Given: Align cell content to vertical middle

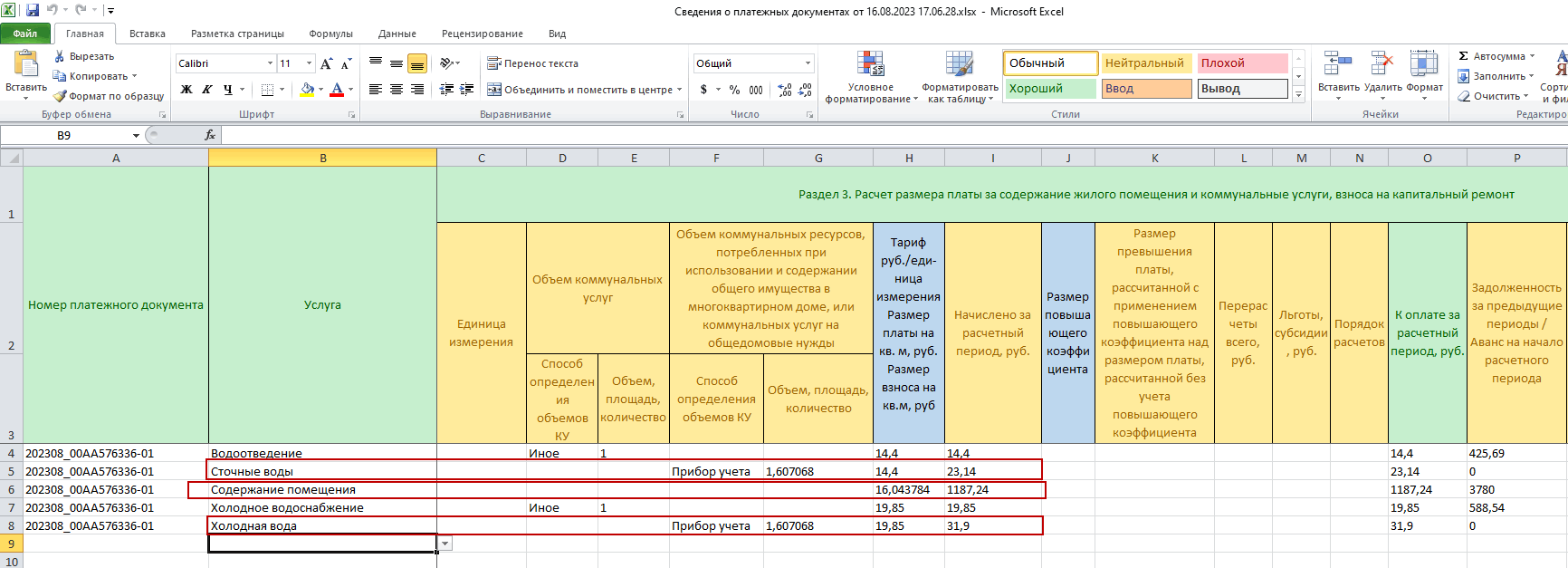Looking at the screenshot, I should [x=397, y=63].
